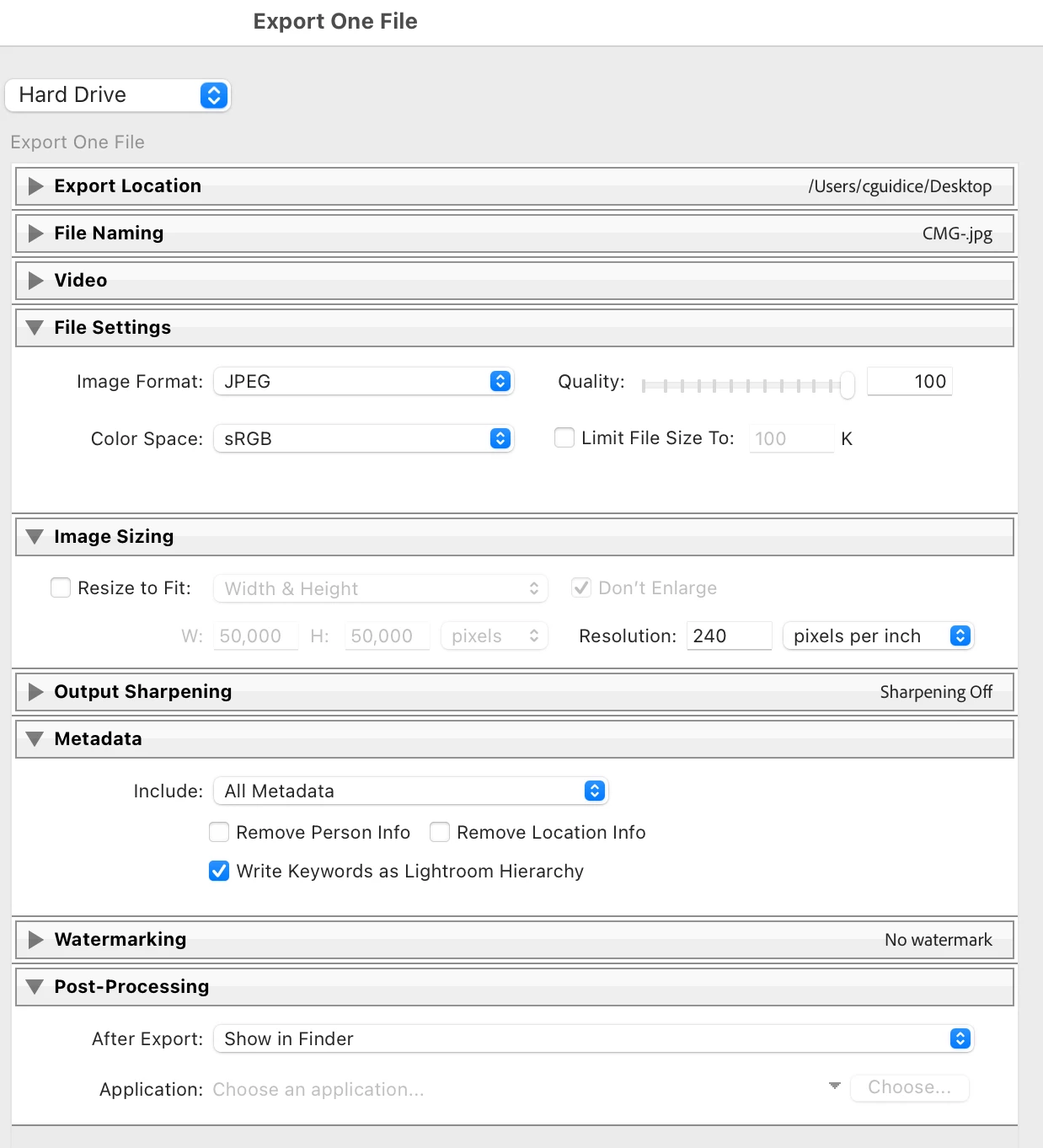The image size is (1043, 1148).
Task: Collapse the Post-Processing section
Action: coord(35,987)
